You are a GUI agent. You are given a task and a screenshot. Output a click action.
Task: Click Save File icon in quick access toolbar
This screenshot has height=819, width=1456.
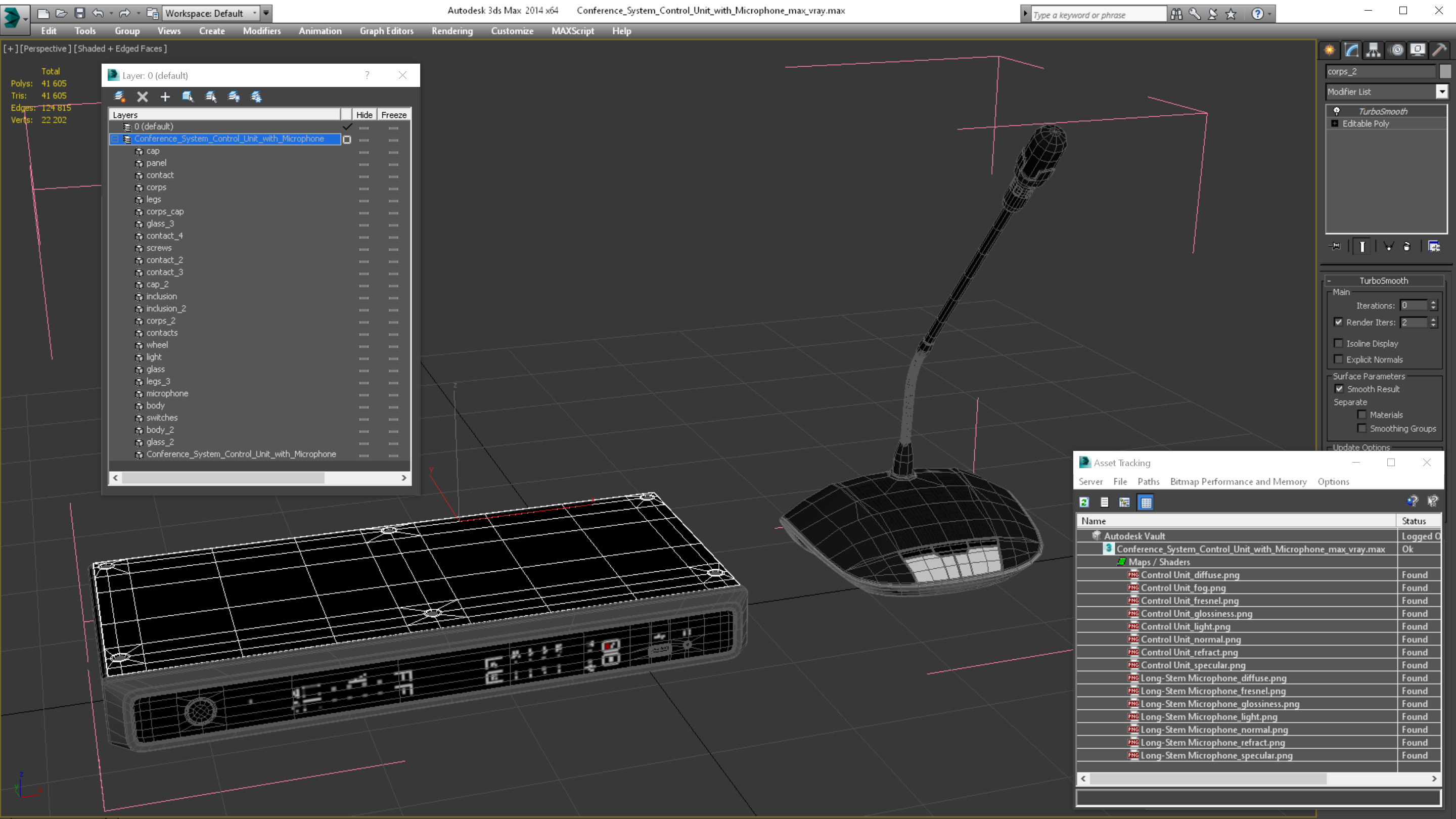80,13
